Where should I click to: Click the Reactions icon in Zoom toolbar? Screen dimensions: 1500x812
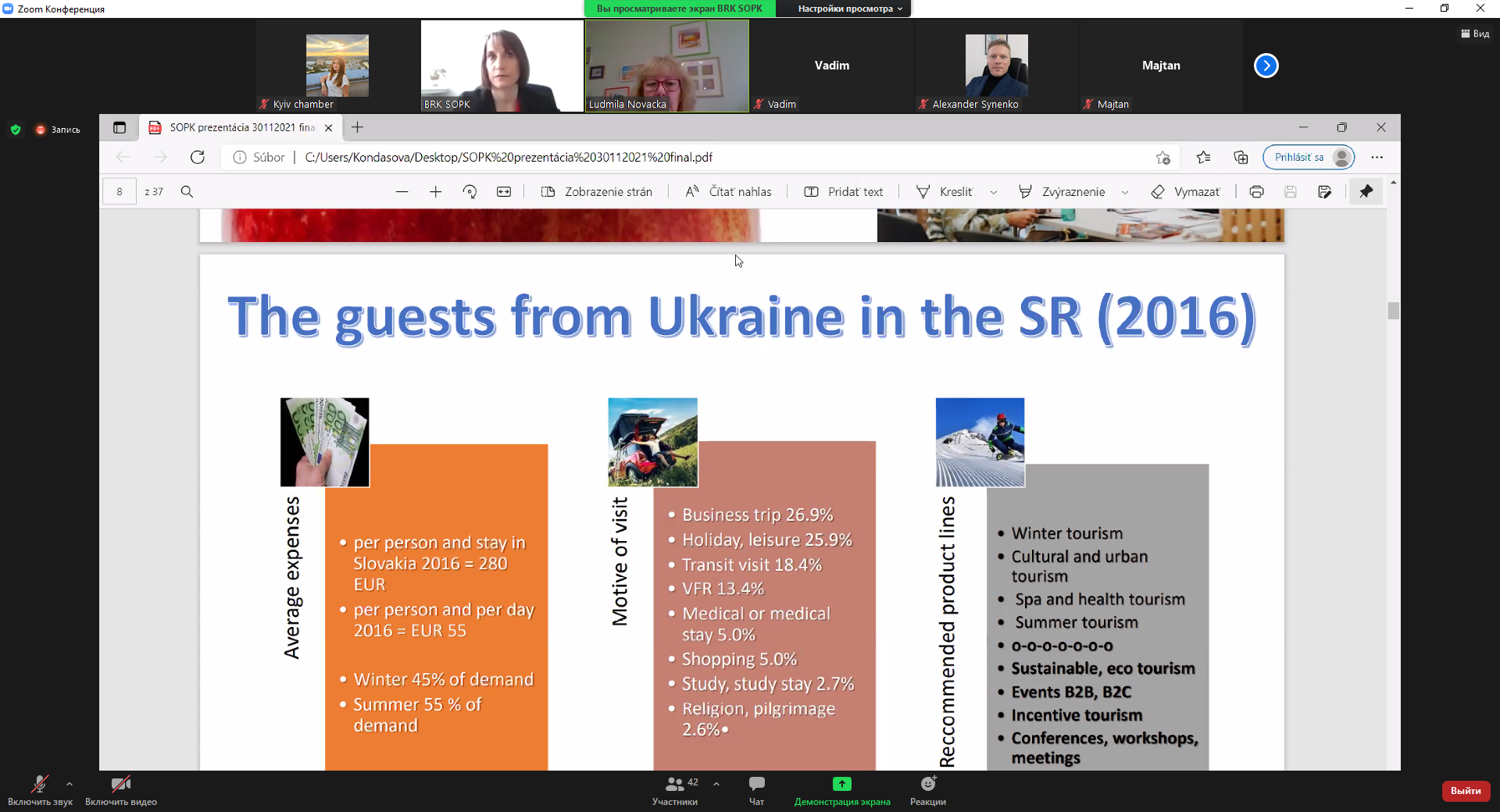point(927,784)
